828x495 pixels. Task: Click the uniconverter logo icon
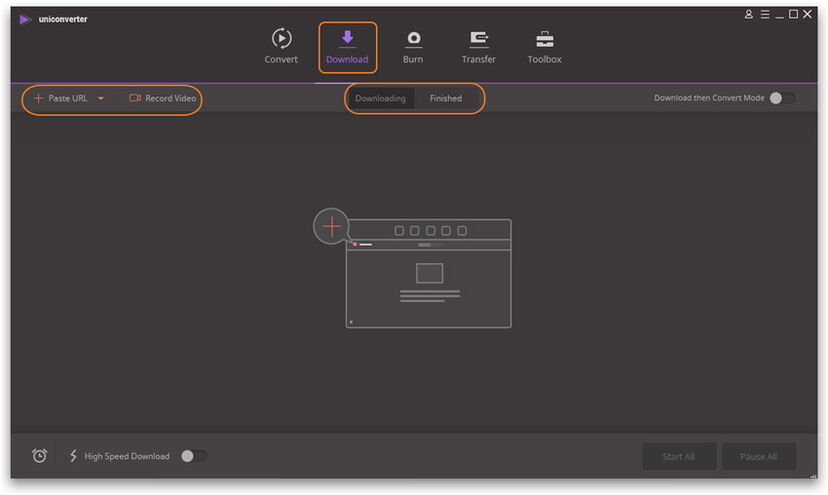pyautogui.click(x=24, y=20)
